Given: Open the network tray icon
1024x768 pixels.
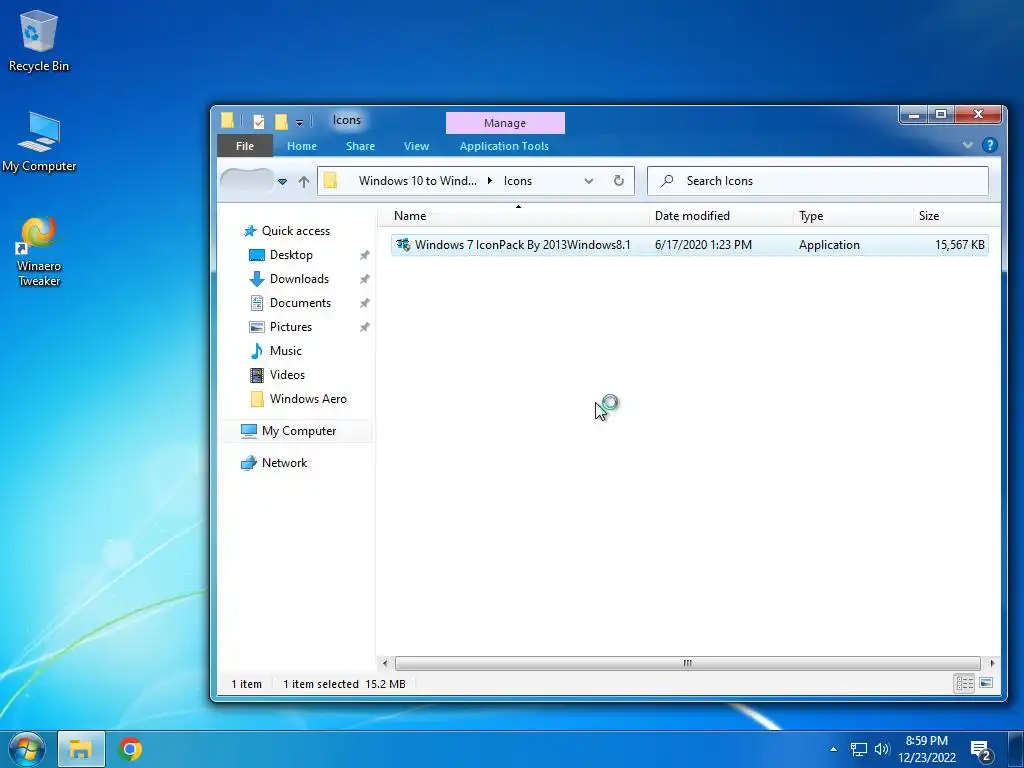Looking at the screenshot, I should pyautogui.click(x=859, y=749).
